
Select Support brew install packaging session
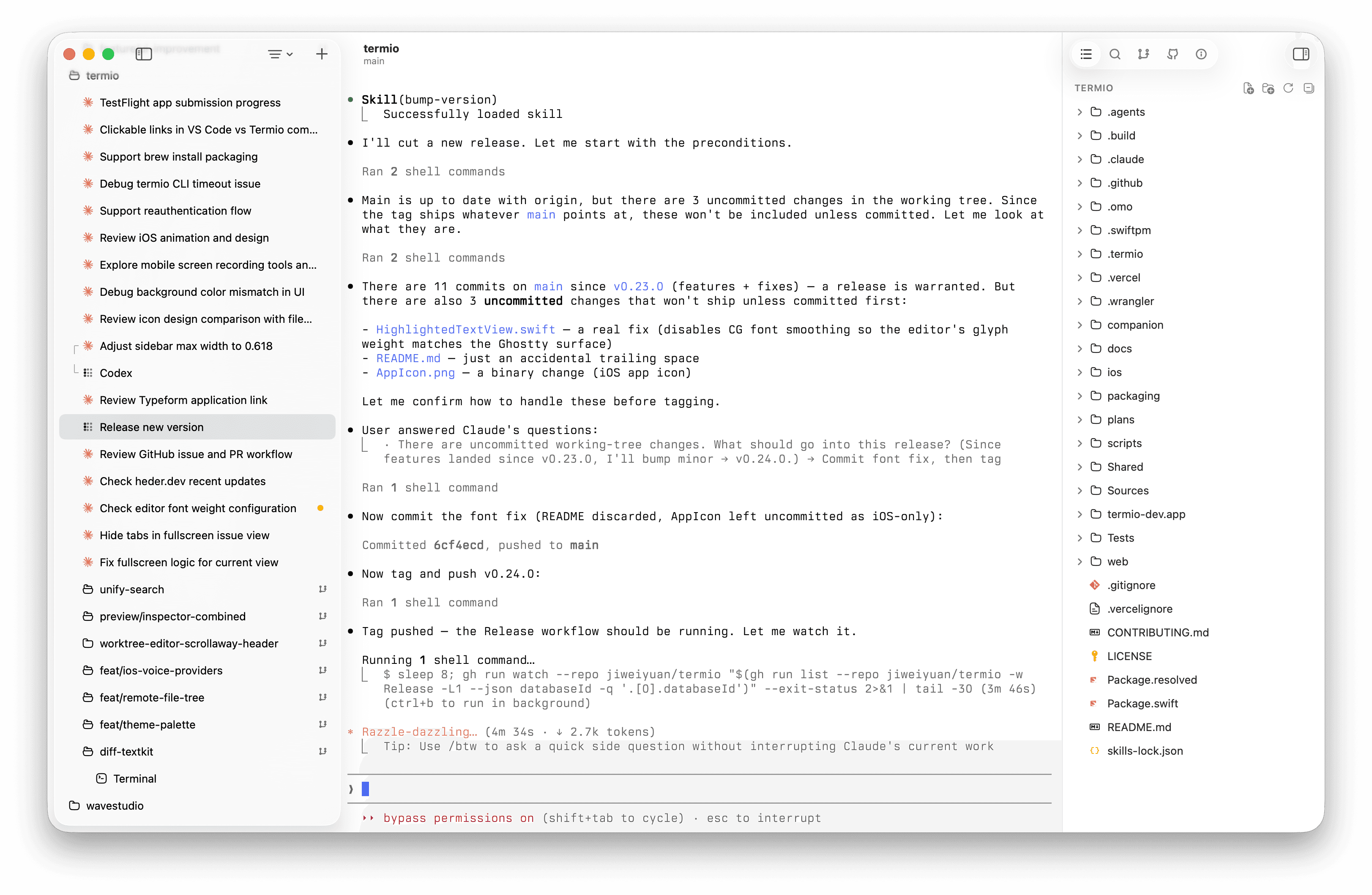coord(197,157)
